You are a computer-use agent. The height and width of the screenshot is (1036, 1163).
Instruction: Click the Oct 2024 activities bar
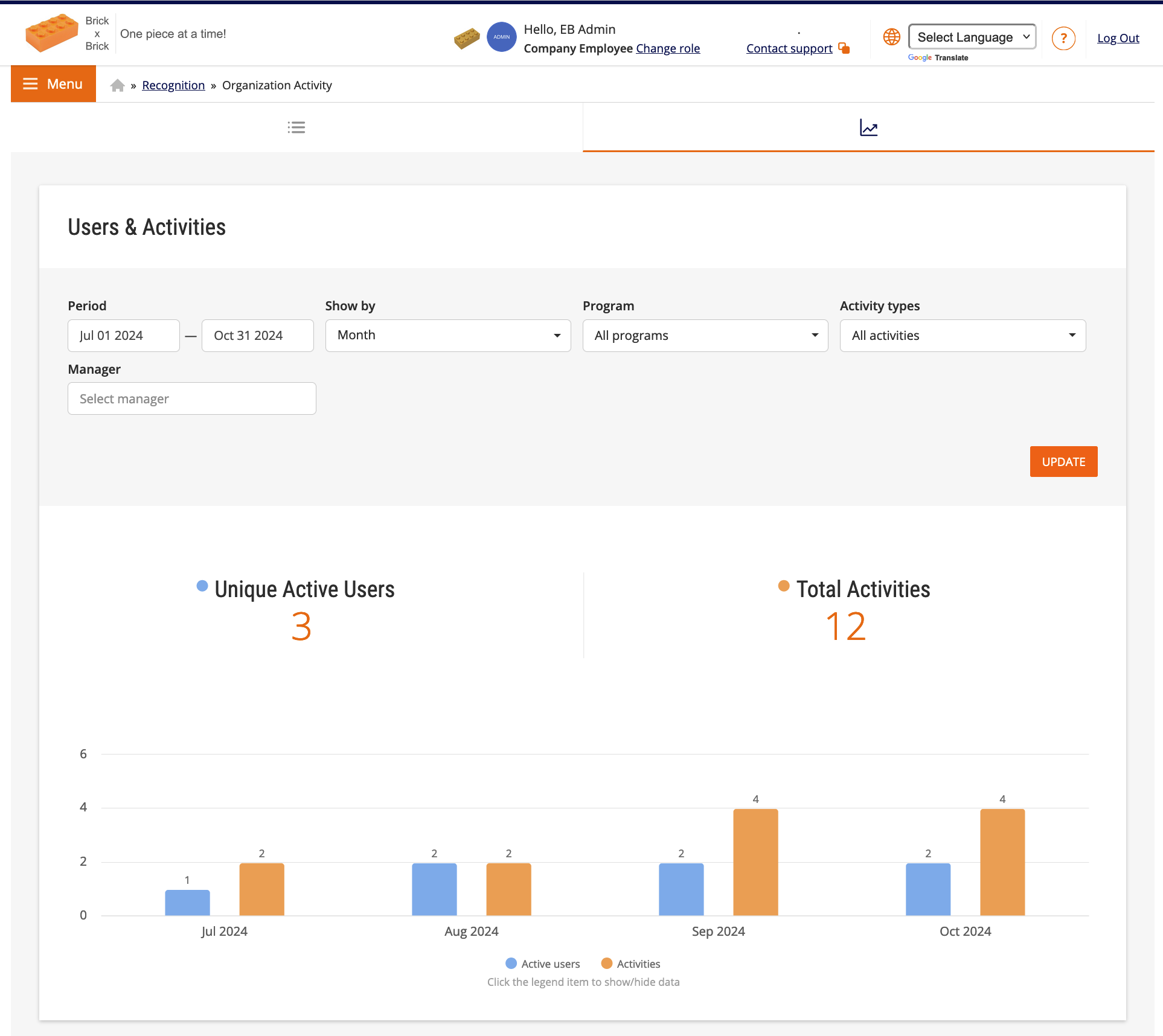1002,862
